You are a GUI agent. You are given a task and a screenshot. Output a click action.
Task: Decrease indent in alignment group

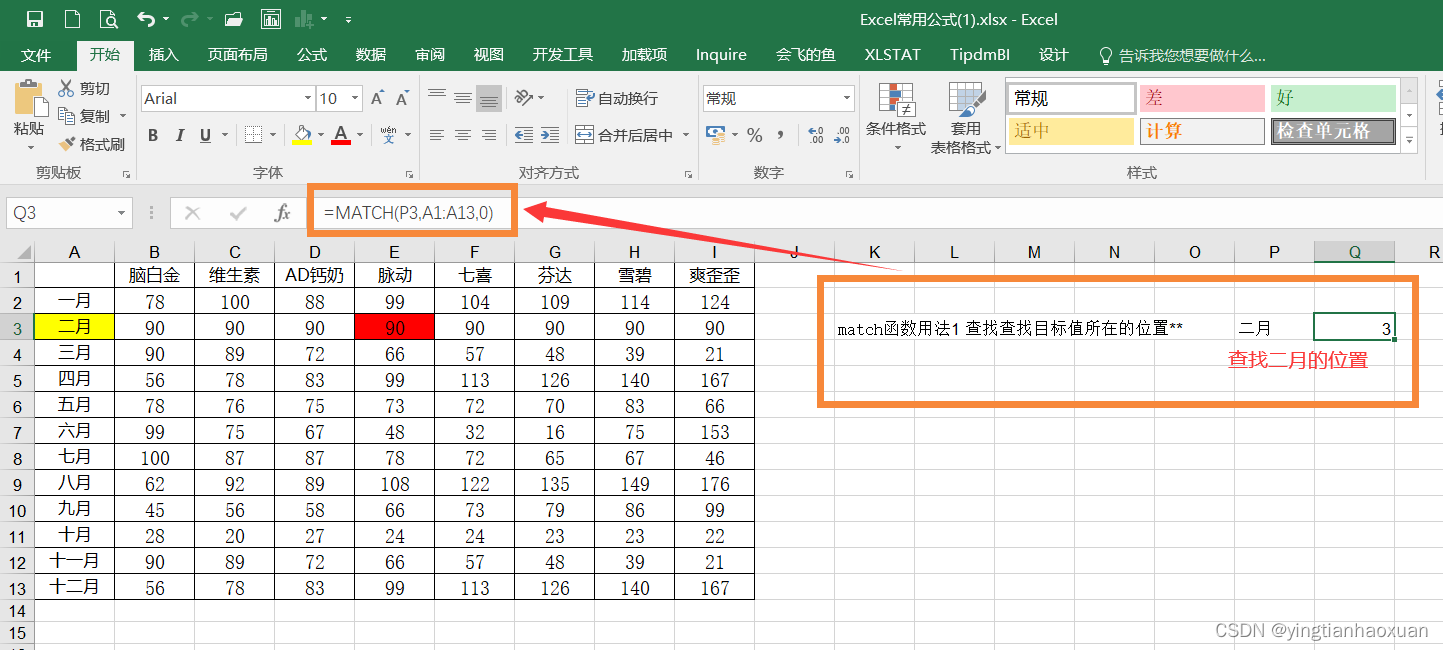(x=523, y=135)
